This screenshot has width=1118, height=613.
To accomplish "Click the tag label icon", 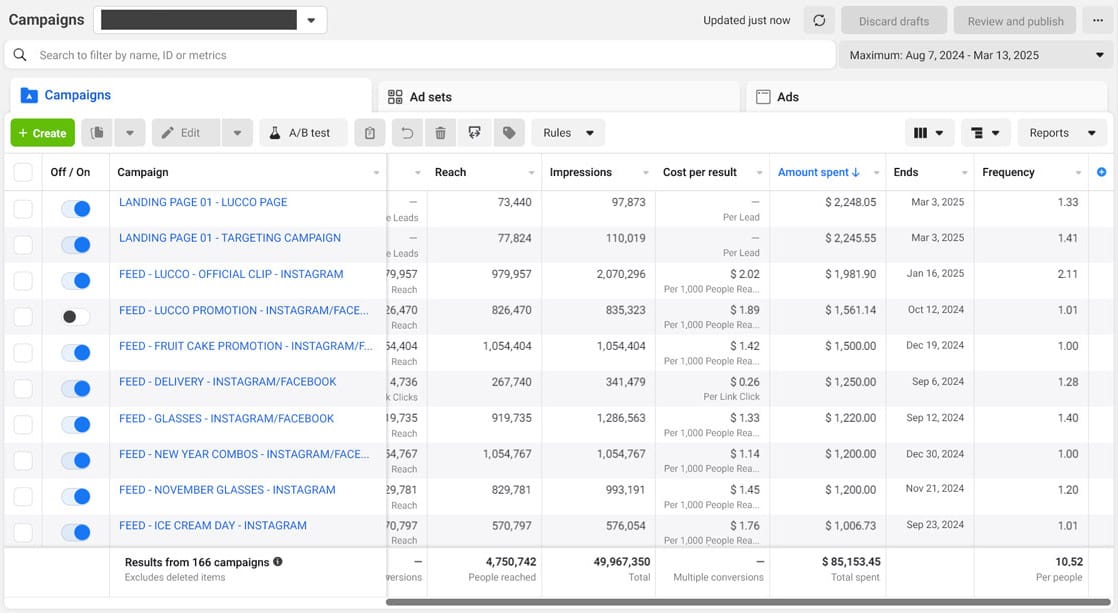I will pos(509,133).
